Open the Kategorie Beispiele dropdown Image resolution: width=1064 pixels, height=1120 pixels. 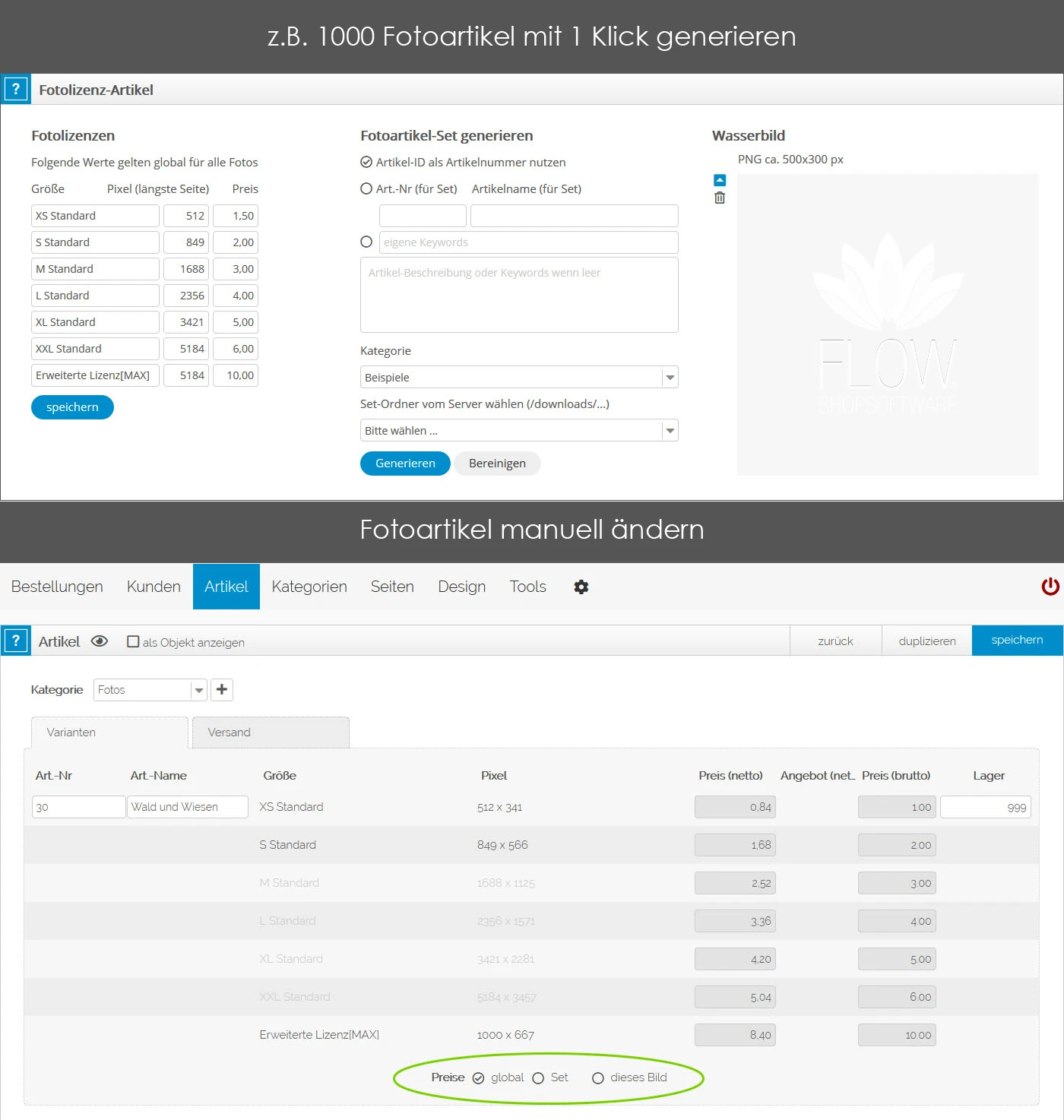point(519,377)
